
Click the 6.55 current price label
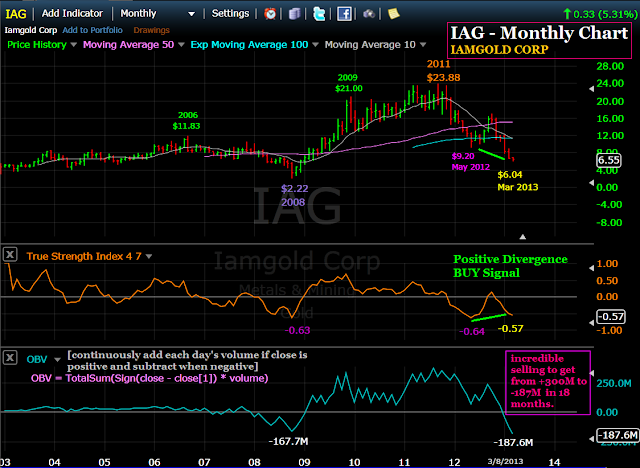click(x=609, y=160)
